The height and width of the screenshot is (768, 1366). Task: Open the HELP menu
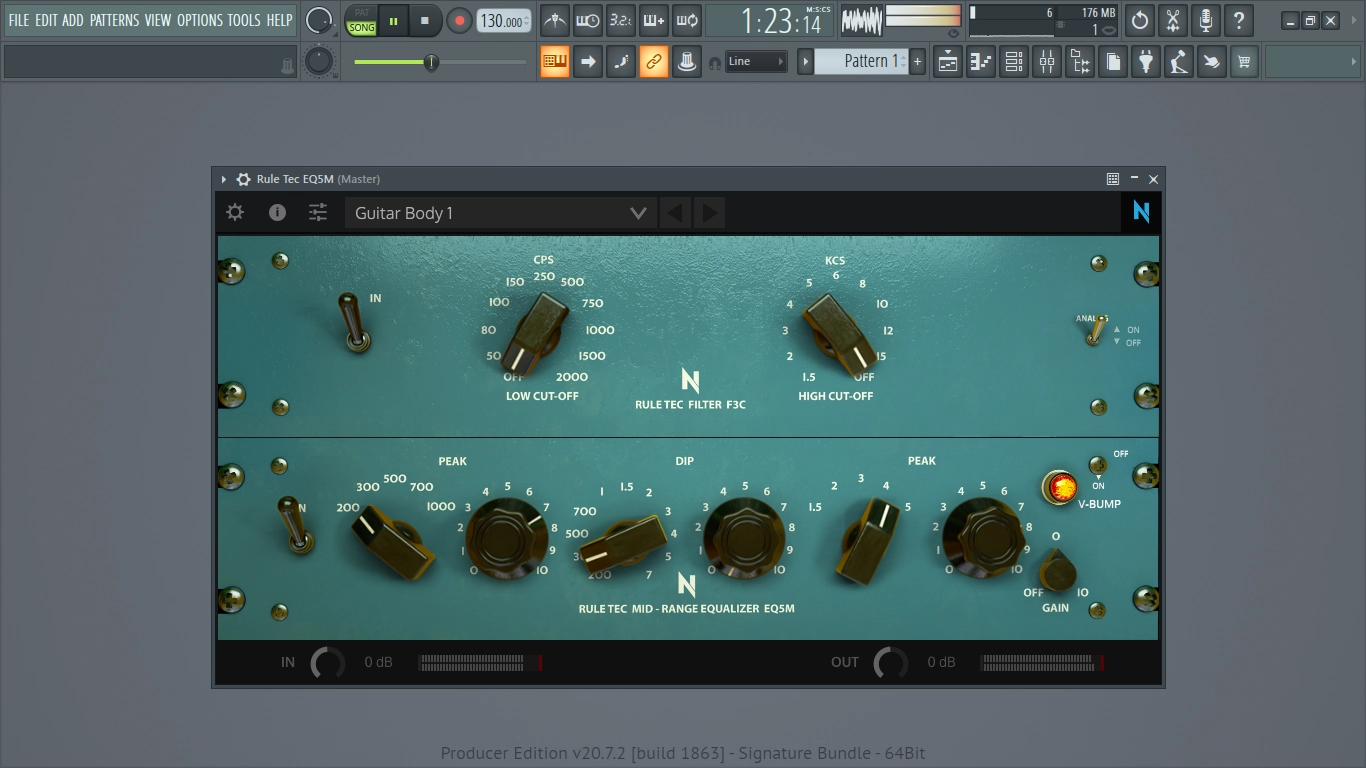point(279,20)
